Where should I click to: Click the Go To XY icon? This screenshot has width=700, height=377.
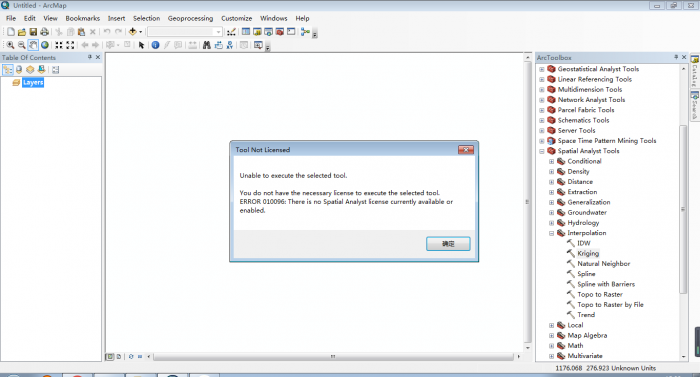pos(229,45)
